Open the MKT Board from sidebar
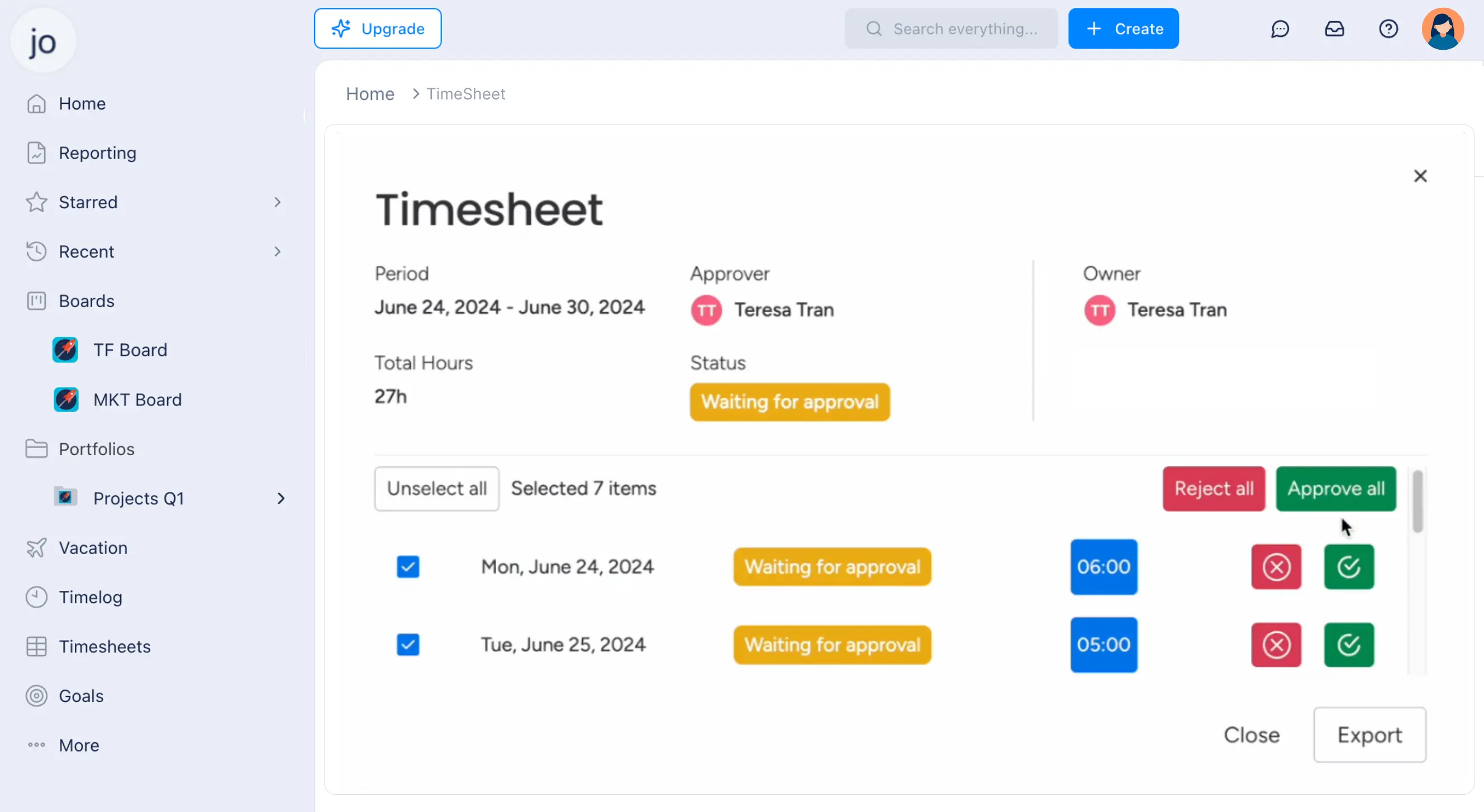The height and width of the screenshot is (812, 1484). (137, 399)
